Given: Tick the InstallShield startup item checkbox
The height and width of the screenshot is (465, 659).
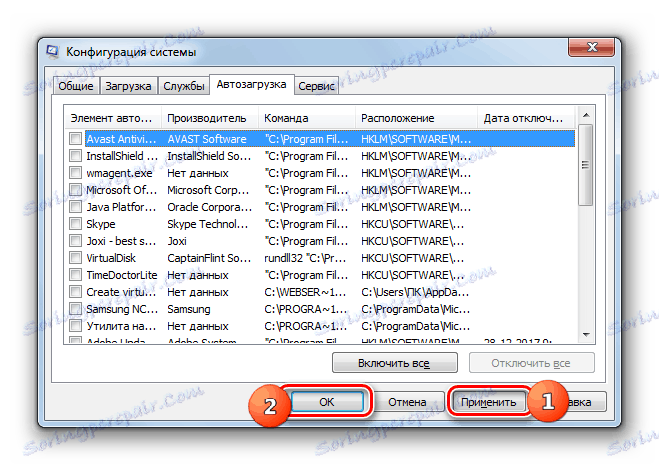Looking at the screenshot, I should pyautogui.click(x=76, y=156).
